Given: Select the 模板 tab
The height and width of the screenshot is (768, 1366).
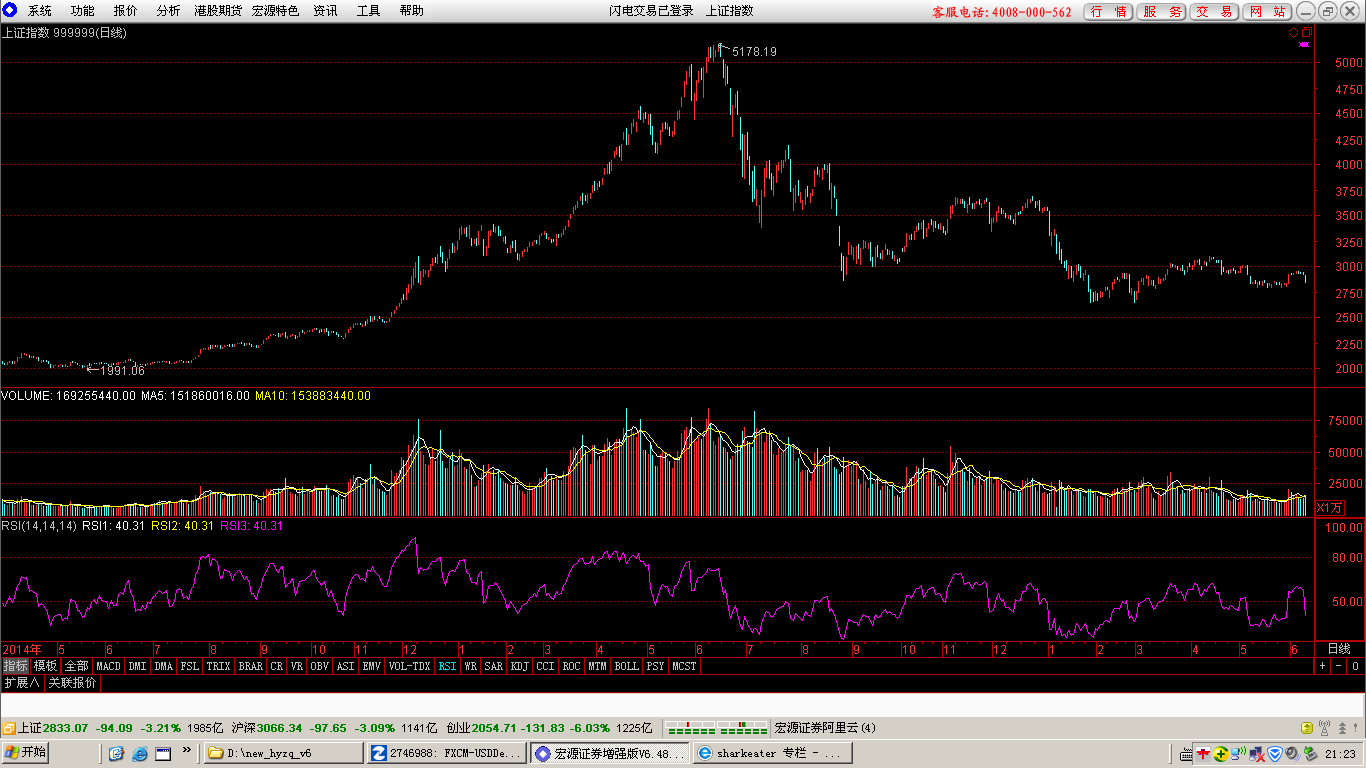Looking at the screenshot, I should click(x=45, y=665).
